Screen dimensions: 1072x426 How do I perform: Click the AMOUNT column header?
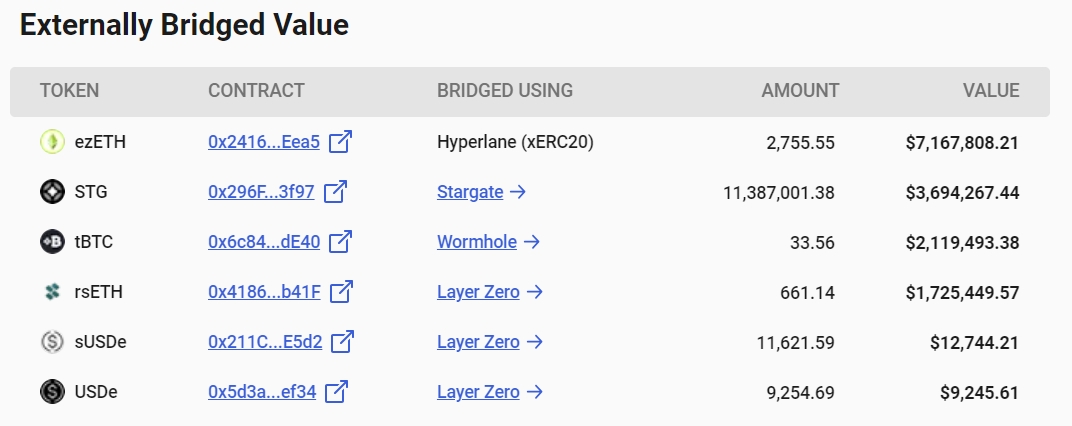pos(800,90)
